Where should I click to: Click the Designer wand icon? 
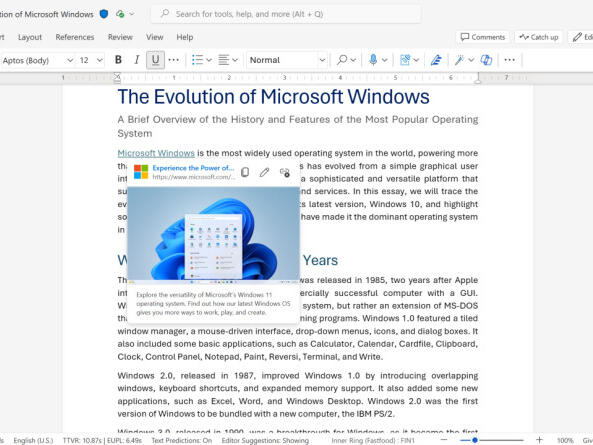(x=459, y=60)
